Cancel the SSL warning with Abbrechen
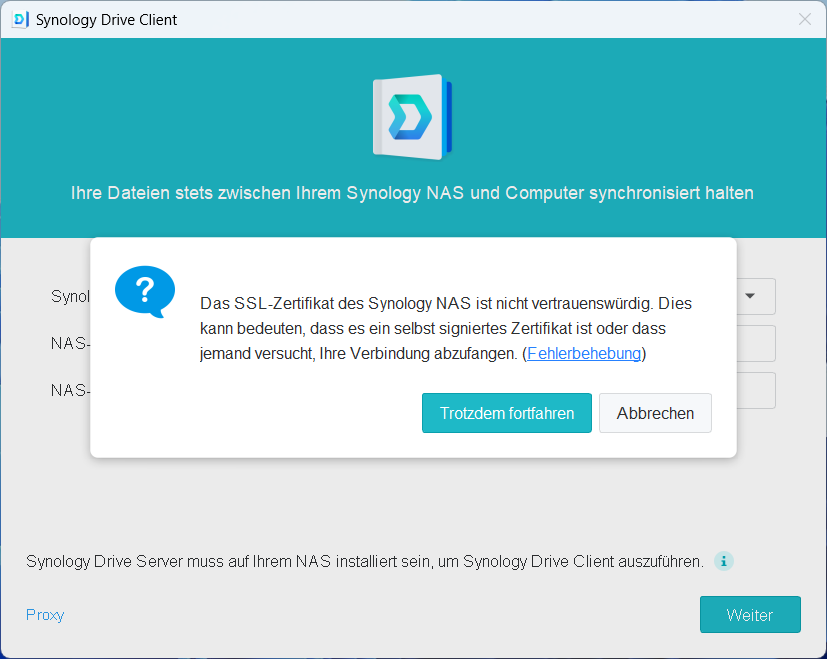Screen dimensions: 827x659 coord(655,412)
